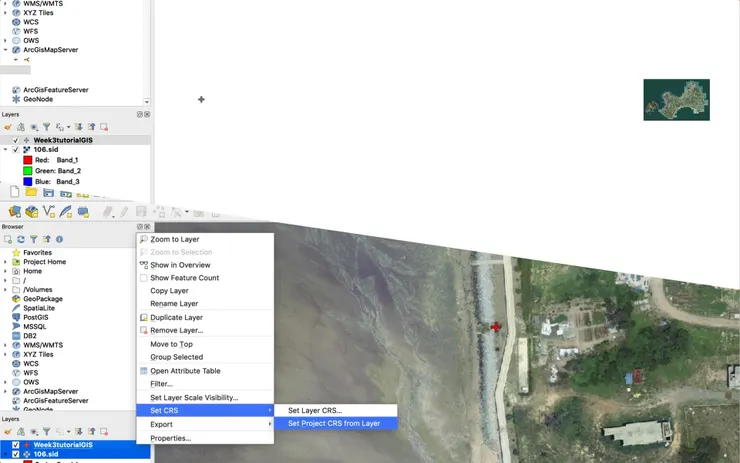Click the greyed Save Layer Edits icon

coord(141,212)
